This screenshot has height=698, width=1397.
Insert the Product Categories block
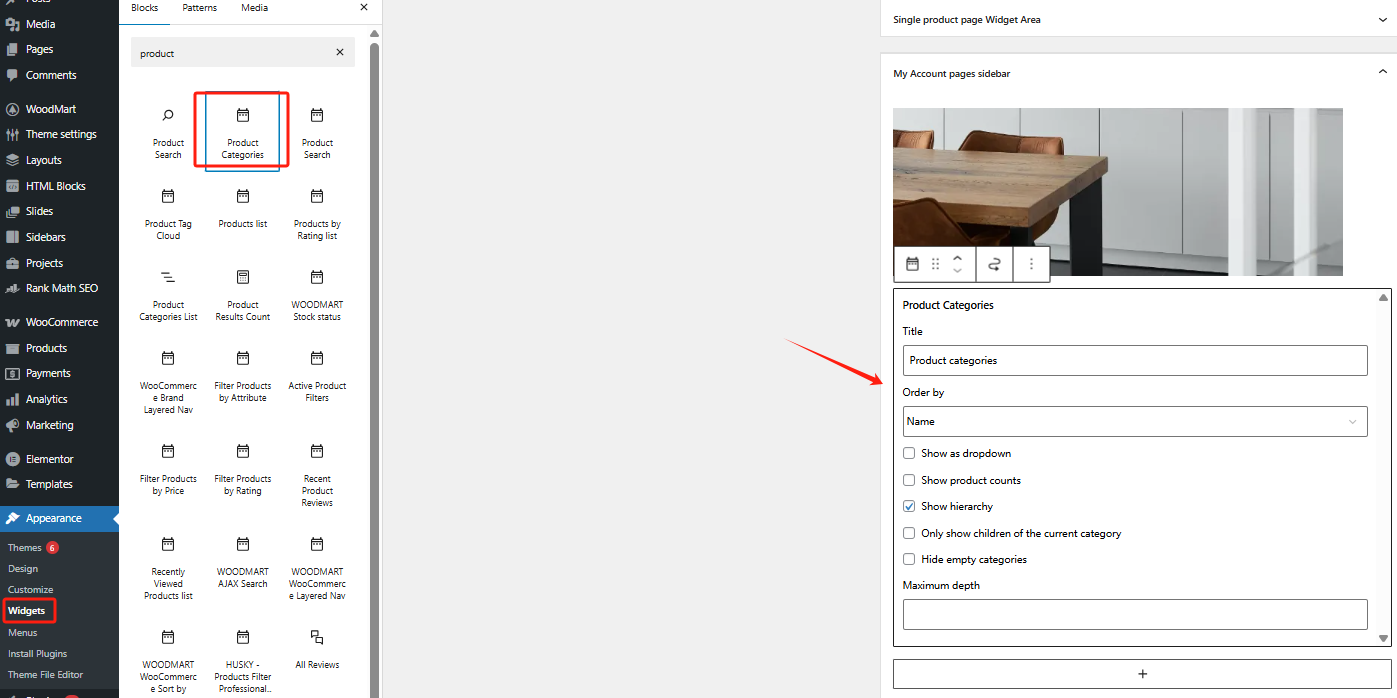(243, 133)
